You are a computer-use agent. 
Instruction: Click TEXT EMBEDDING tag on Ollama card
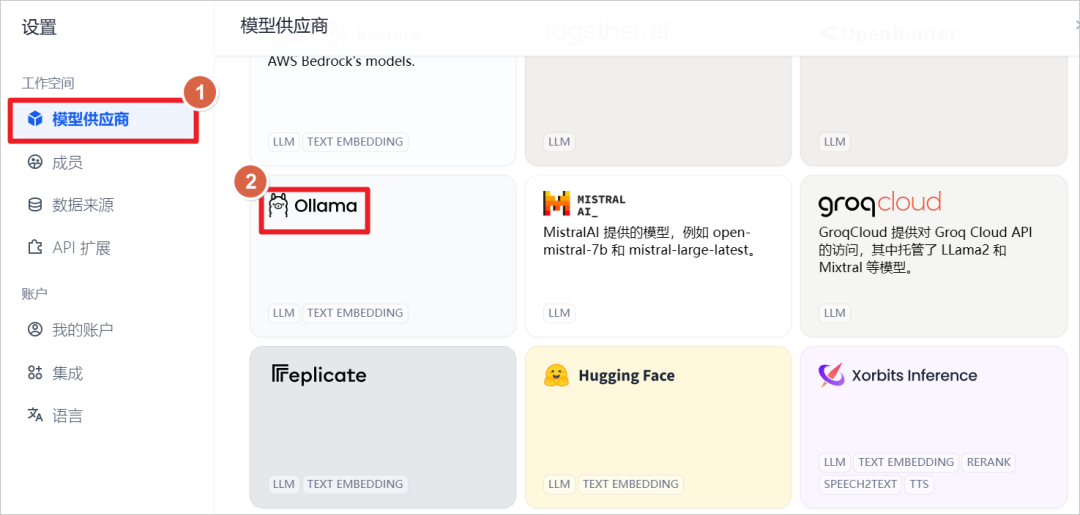[355, 313]
